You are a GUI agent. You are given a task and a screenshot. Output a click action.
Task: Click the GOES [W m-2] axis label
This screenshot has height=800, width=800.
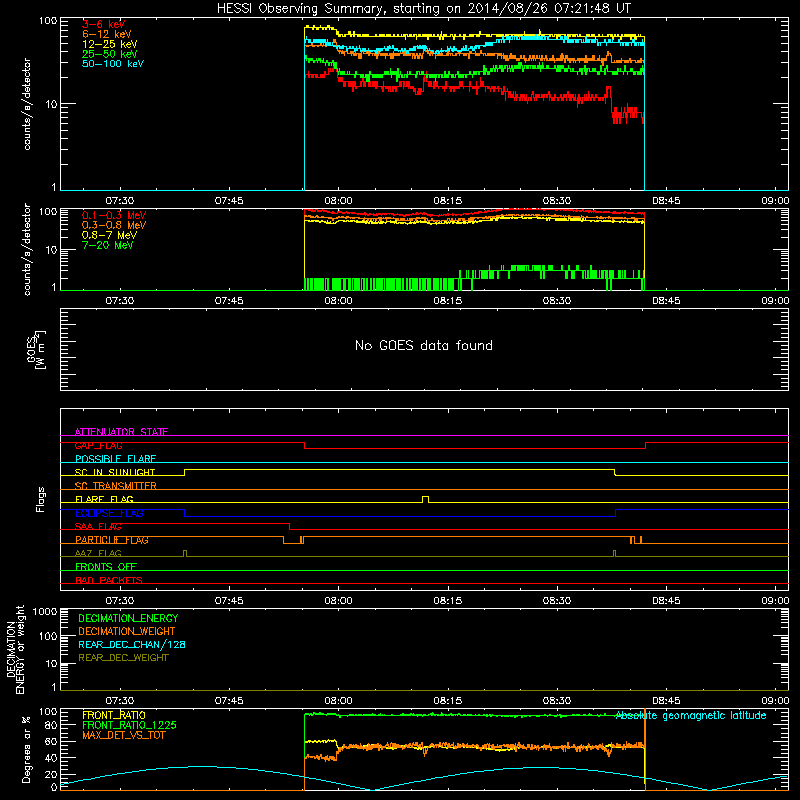point(36,349)
